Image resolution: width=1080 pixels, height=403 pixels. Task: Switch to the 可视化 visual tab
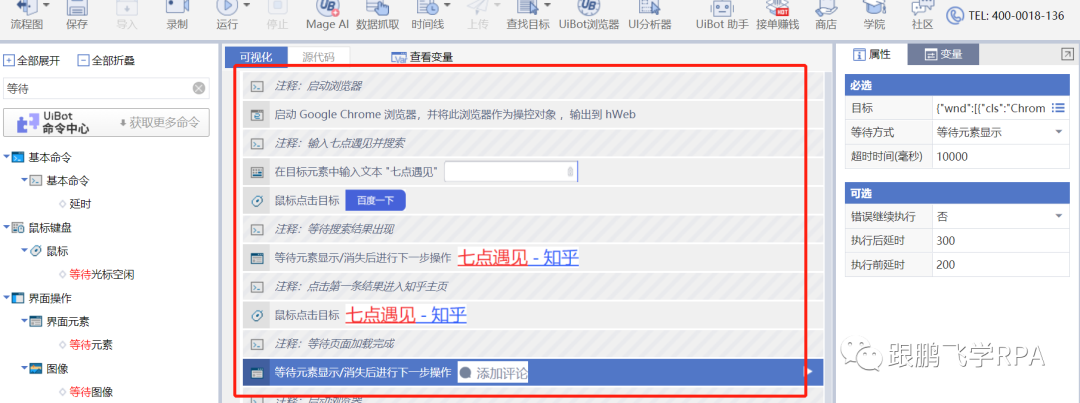click(256, 56)
